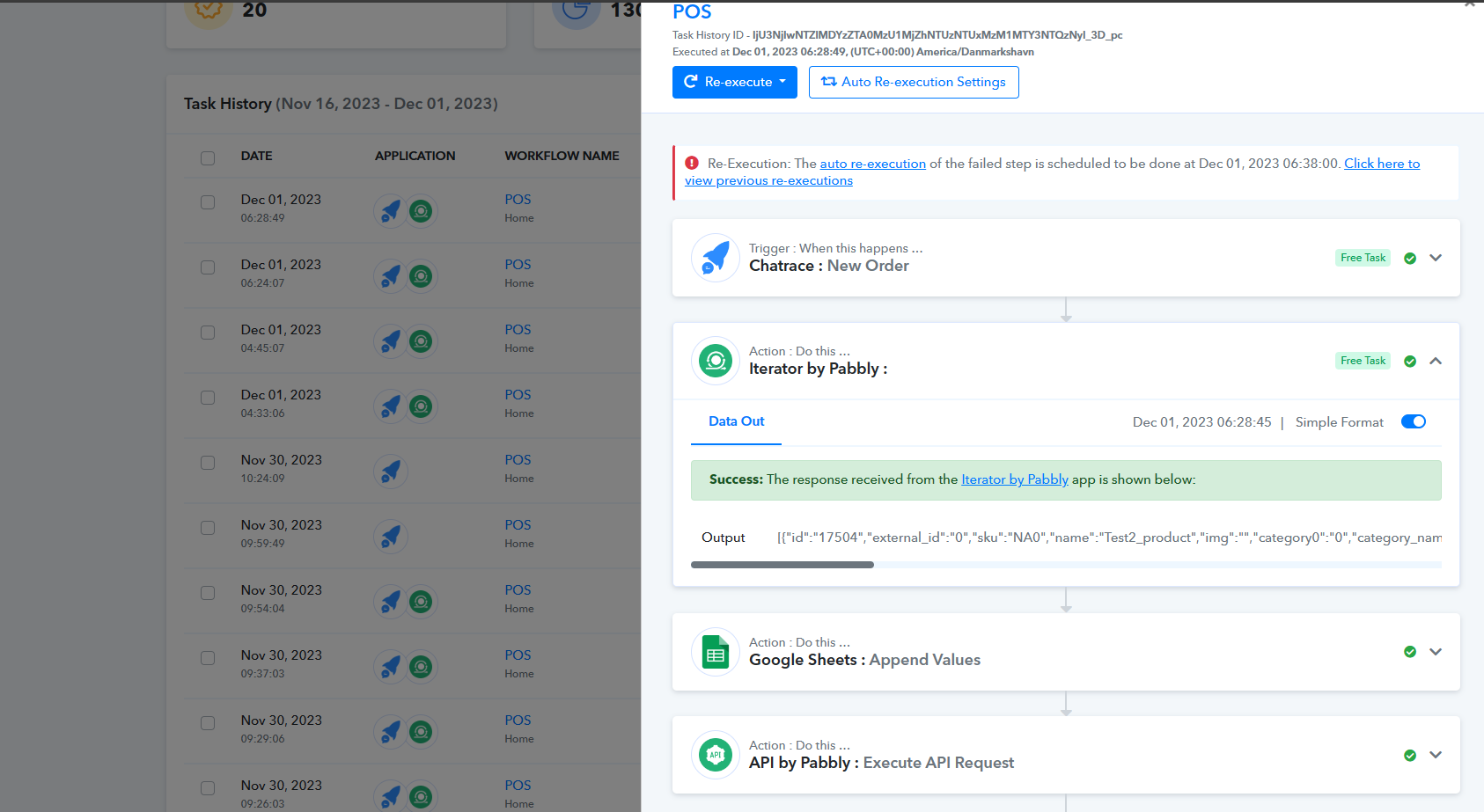Check the Dec 01 04:45:07 task row
The width and height of the screenshot is (1484, 812).
(x=208, y=333)
